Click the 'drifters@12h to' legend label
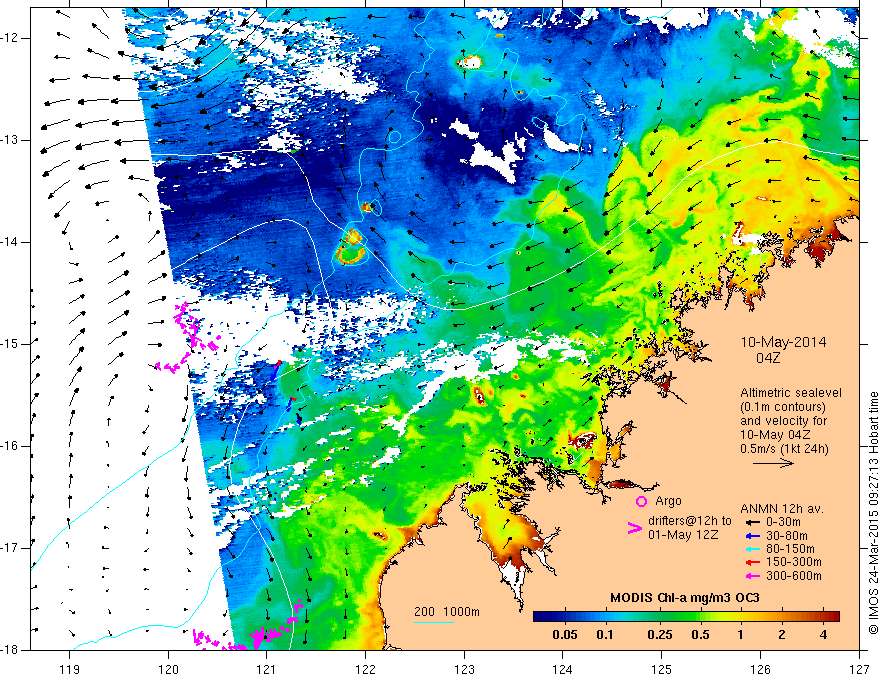The height and width of the screenshot is (680, 880). point(690,521)
